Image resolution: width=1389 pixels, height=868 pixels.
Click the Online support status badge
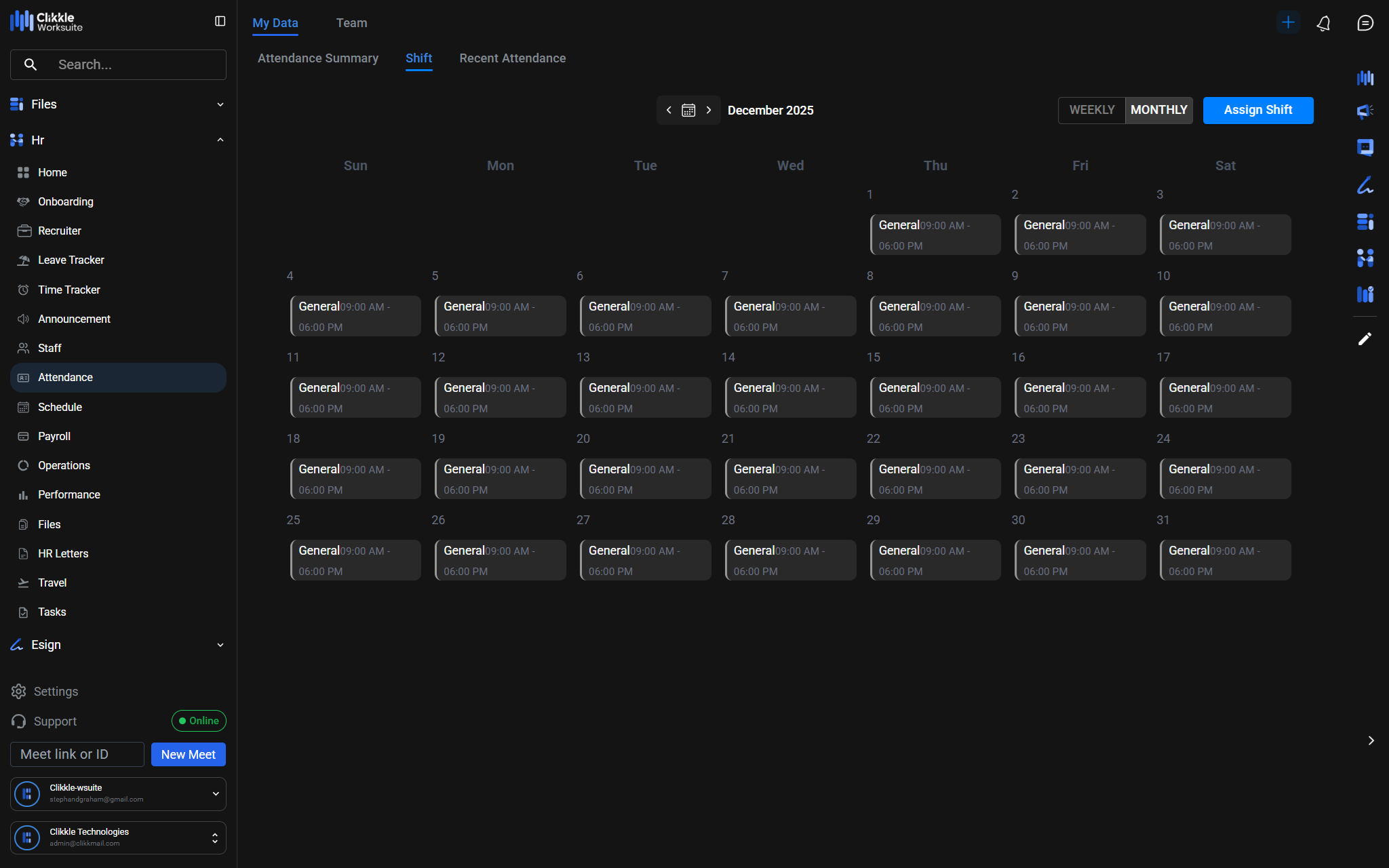click(199, 721)
